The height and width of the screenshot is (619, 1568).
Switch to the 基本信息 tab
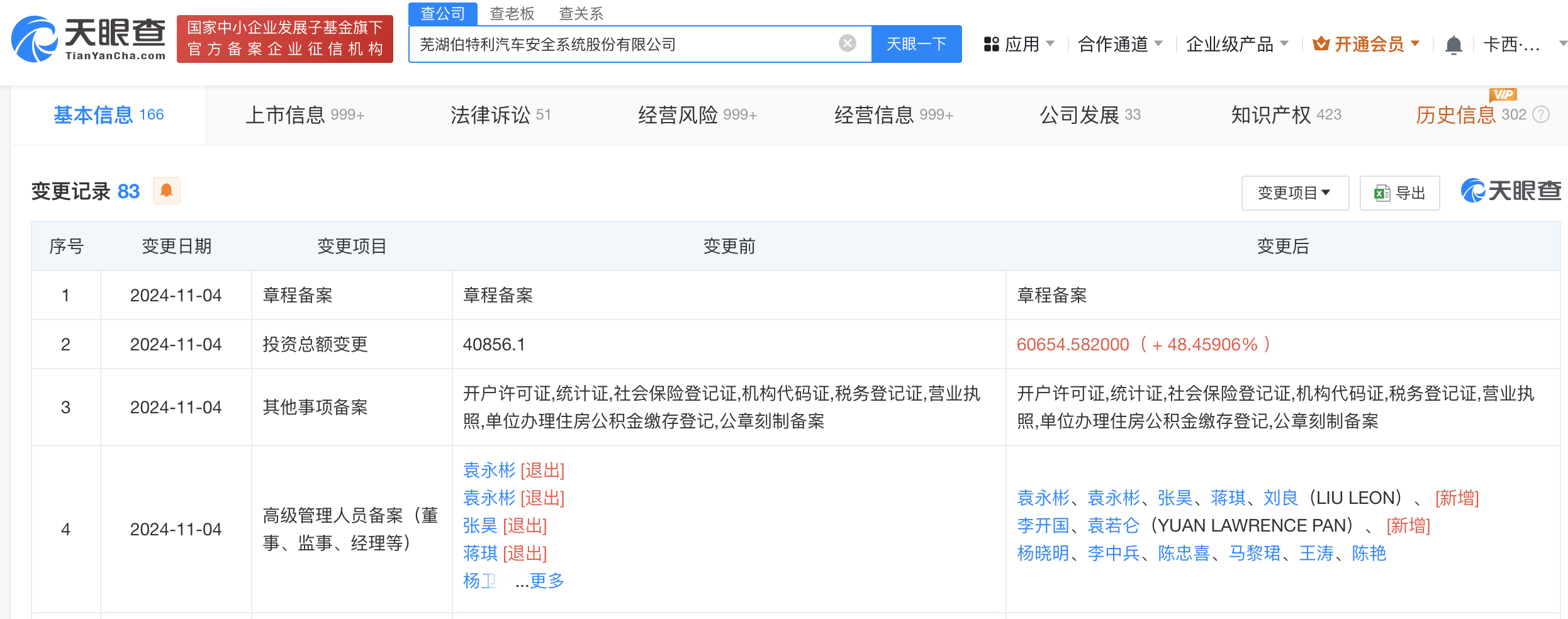[x=109, y=115]
